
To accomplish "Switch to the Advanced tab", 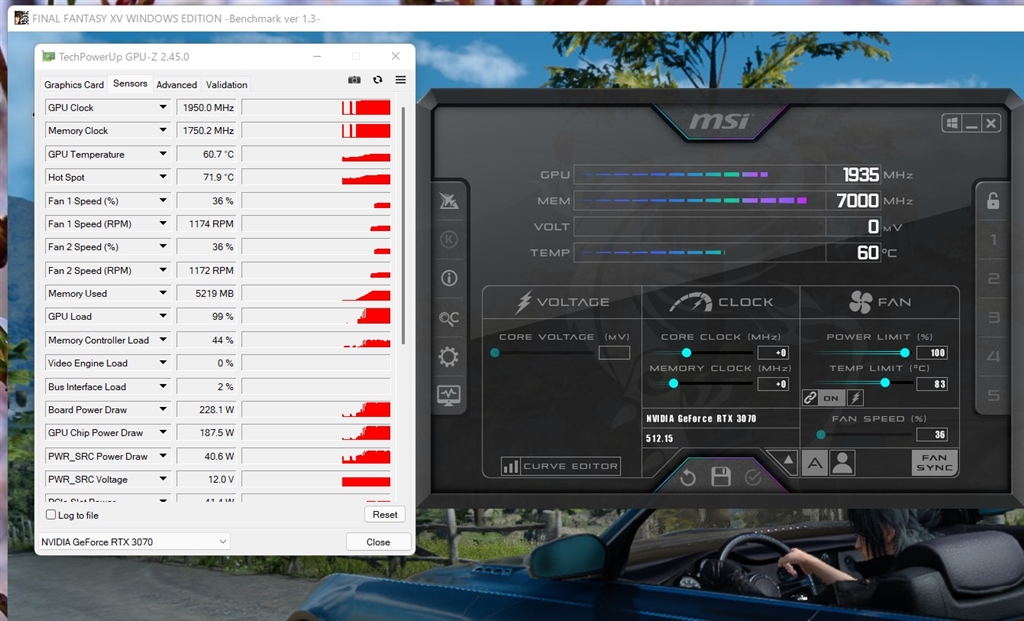I will pos(176,84).
